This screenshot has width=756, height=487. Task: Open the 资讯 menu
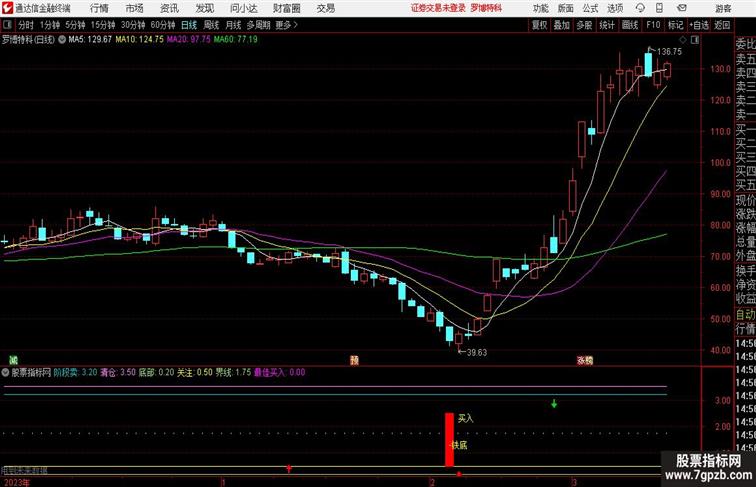pos(169,8)
